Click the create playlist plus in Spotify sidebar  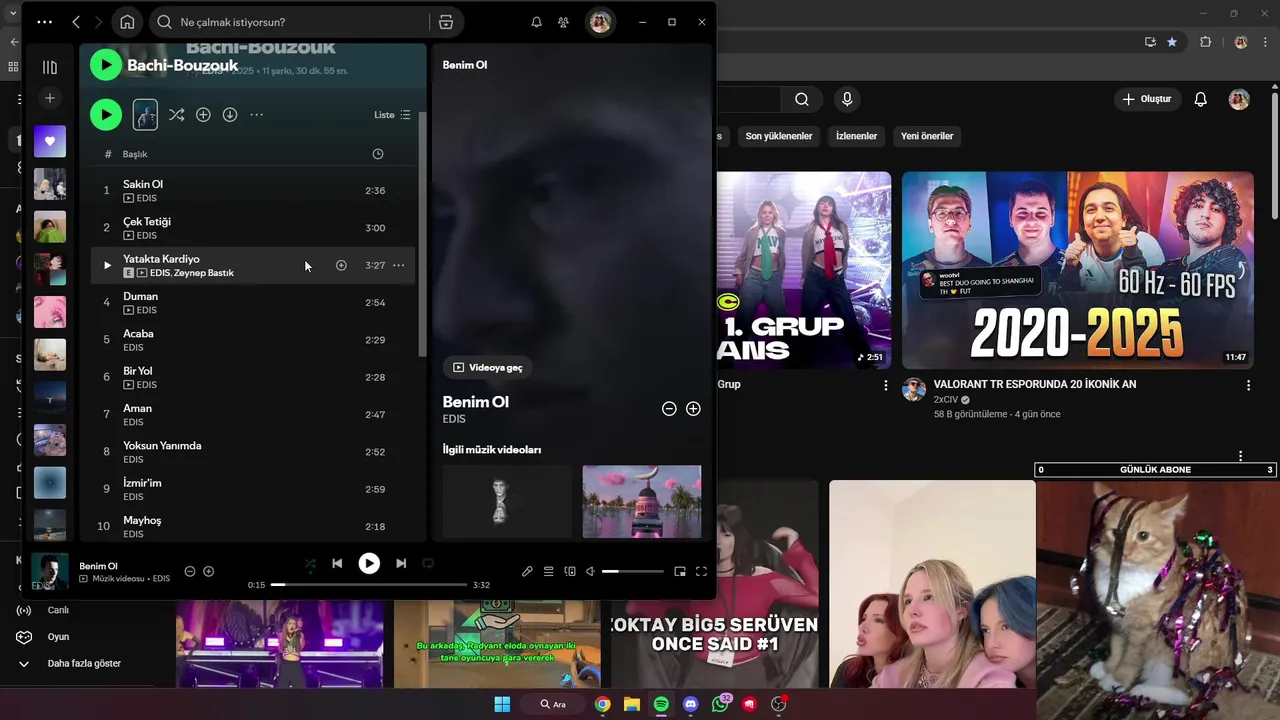pos(50,98)
